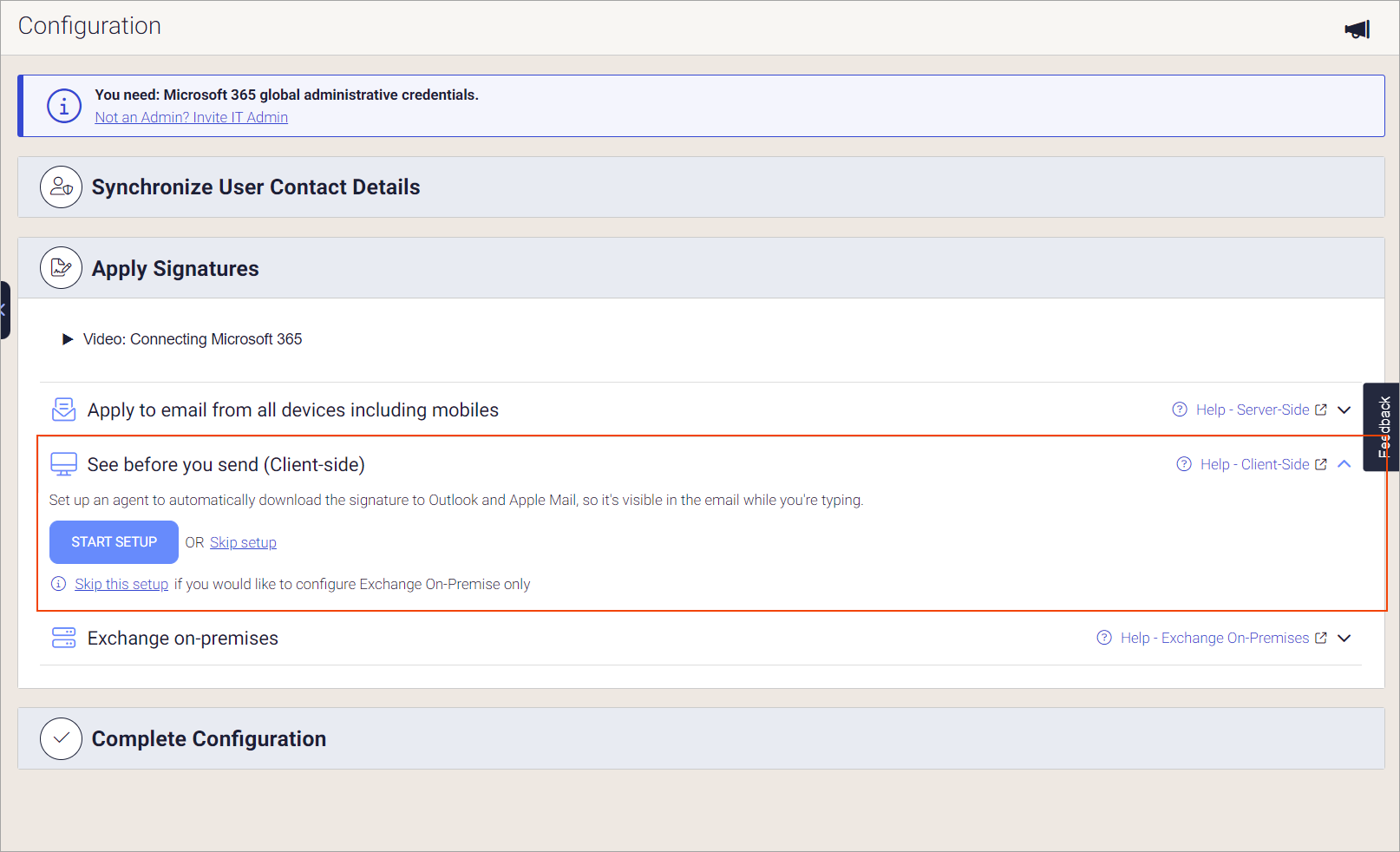The image size is (1400, 852).
Task: Click the checkmark icon for Complete Configuration
Action: tap(61, 738)
